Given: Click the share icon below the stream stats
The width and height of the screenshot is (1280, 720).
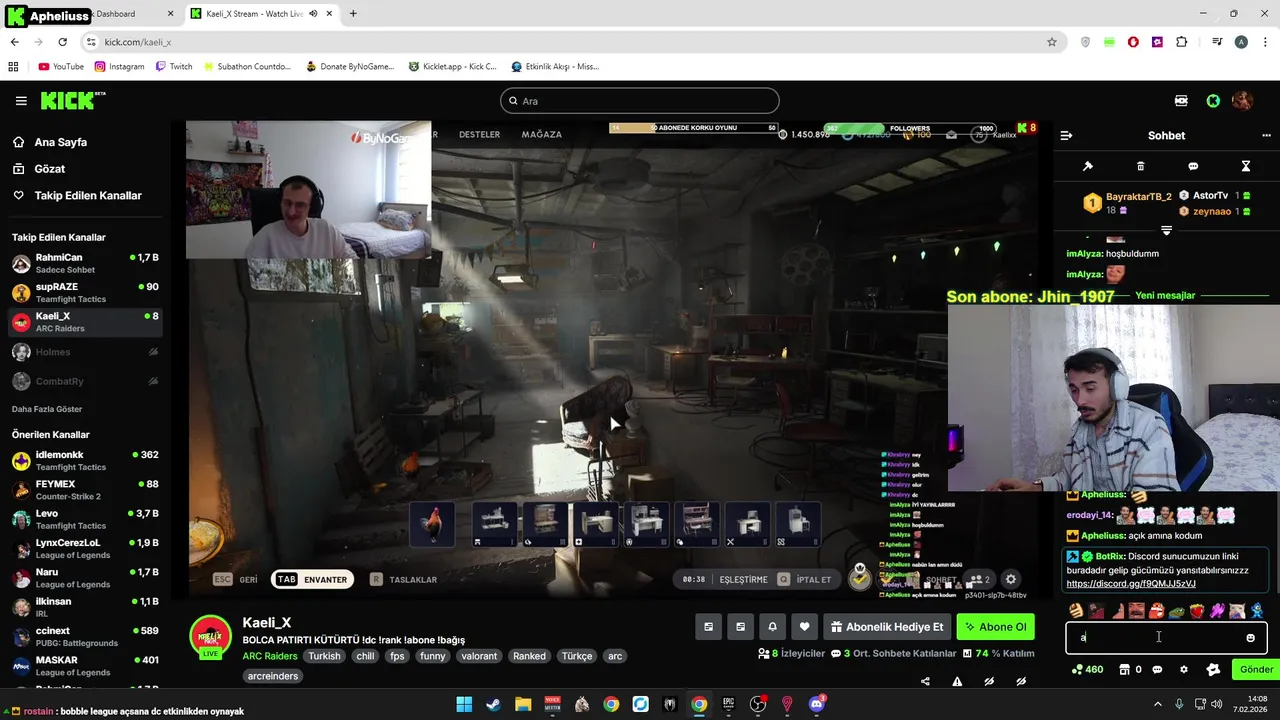Looking at the screenshot, I should click(x=925, y=682).
